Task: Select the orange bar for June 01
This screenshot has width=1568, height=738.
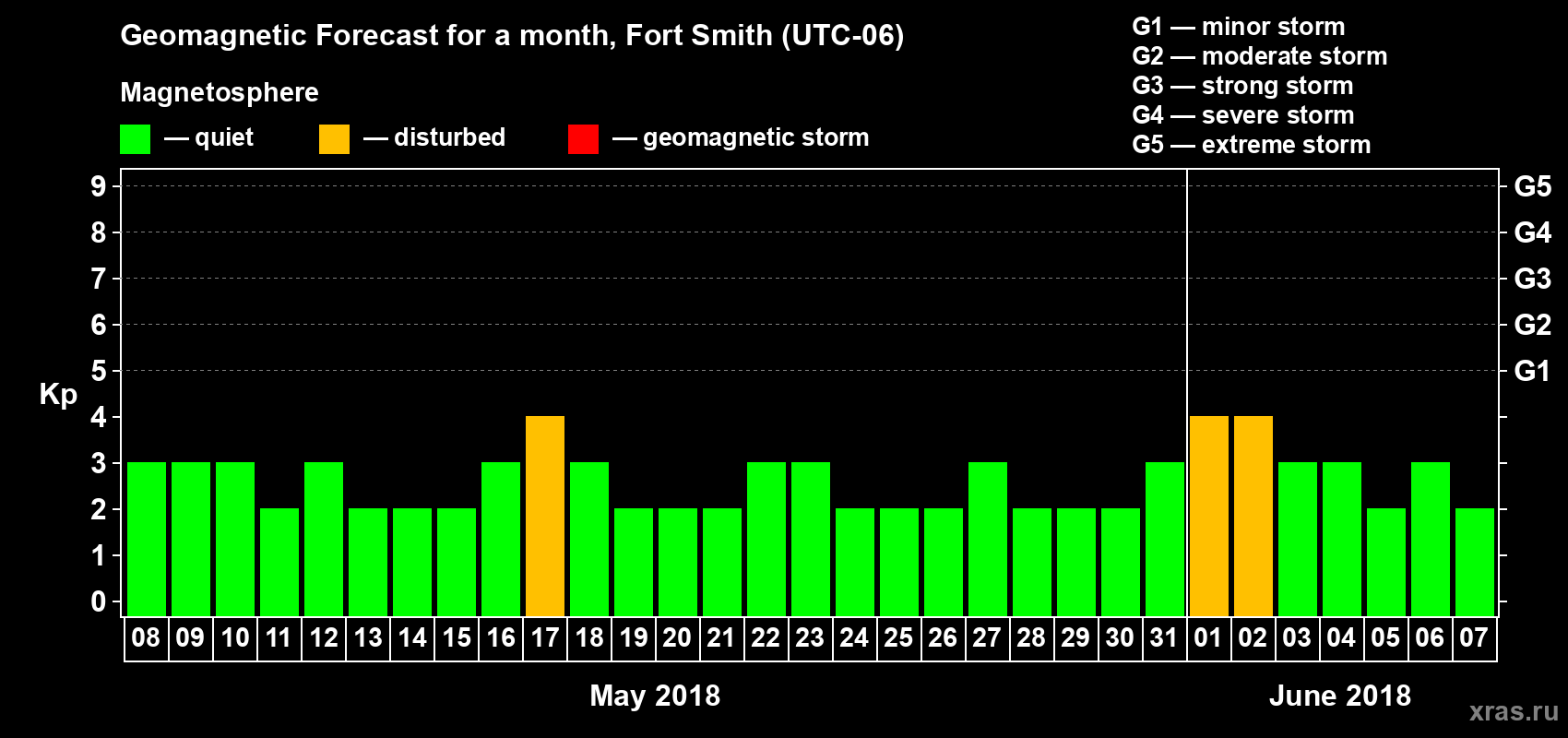Action: click(x=1209, y=517)
